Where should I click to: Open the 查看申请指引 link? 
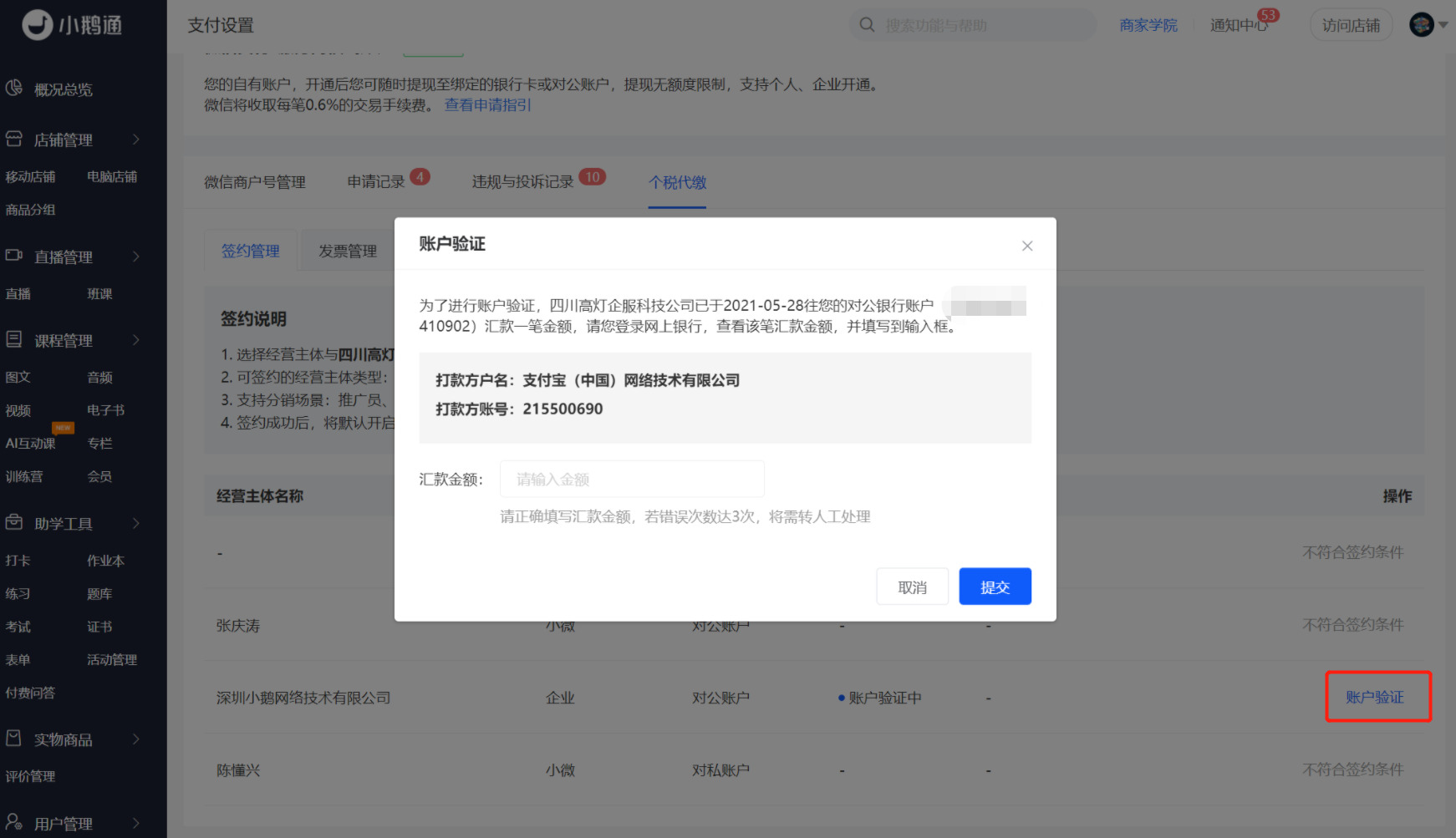point(488,105)
